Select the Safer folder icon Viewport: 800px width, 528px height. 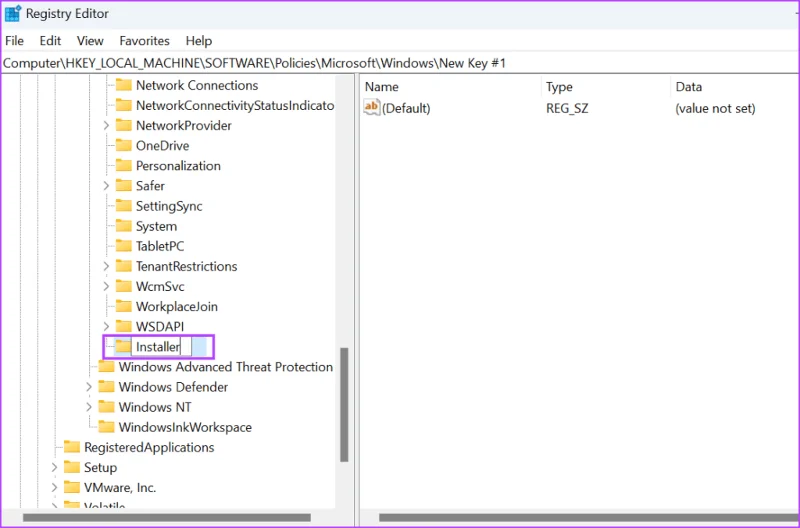click(123, 186)
